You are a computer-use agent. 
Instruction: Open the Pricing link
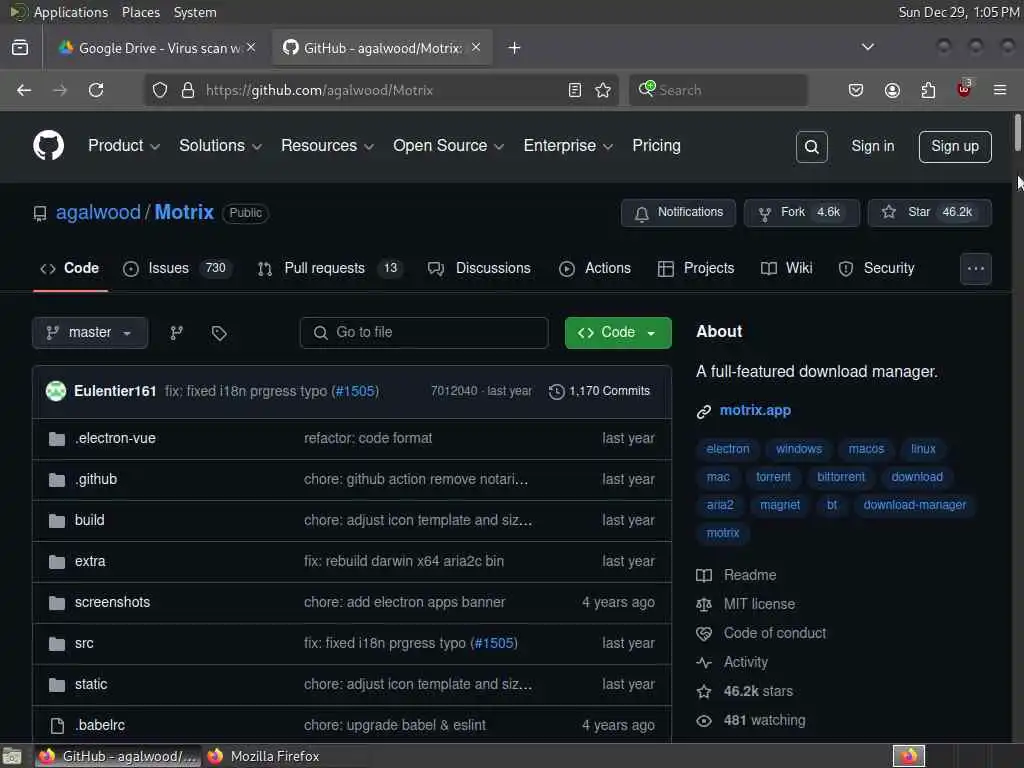(656, 146)
